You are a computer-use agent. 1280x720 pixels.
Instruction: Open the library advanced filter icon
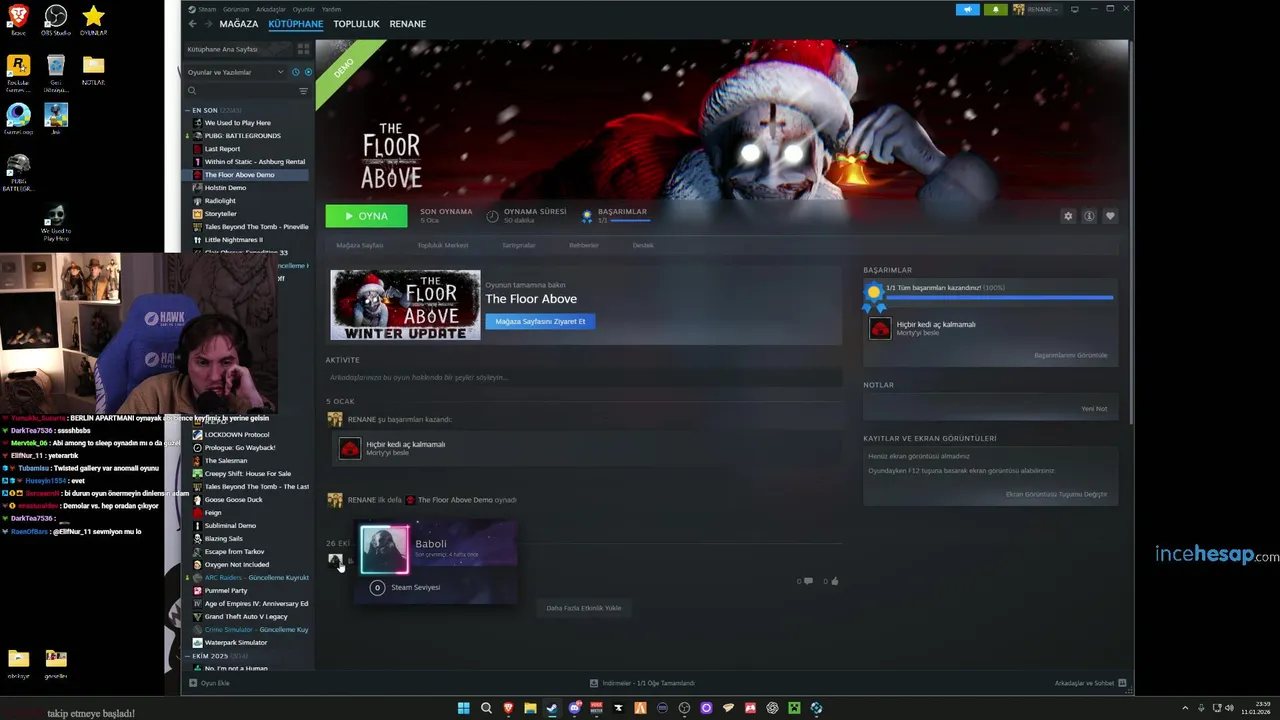click(303, 91)
